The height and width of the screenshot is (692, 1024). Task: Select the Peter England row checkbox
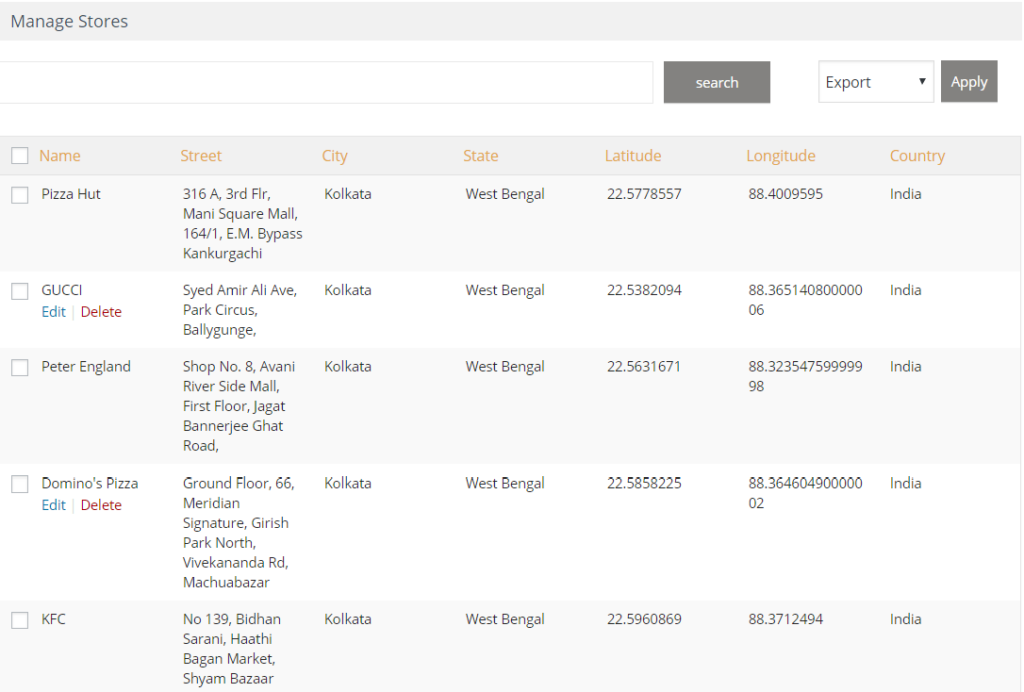(x=20, y=368)
